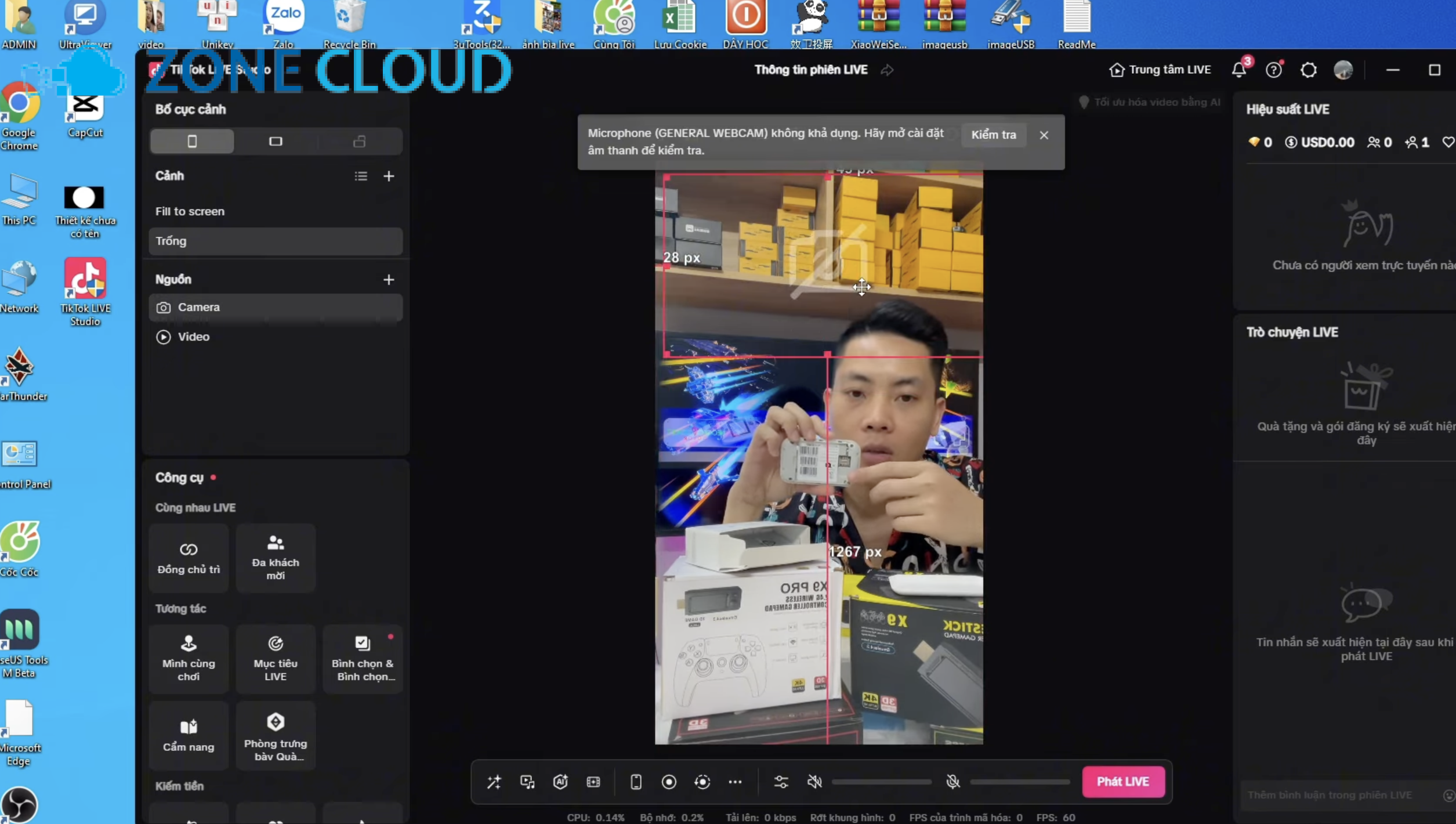Select the landscape scene layout
This screenshot has width=1456, height=824.
click(x=276, y=141)
